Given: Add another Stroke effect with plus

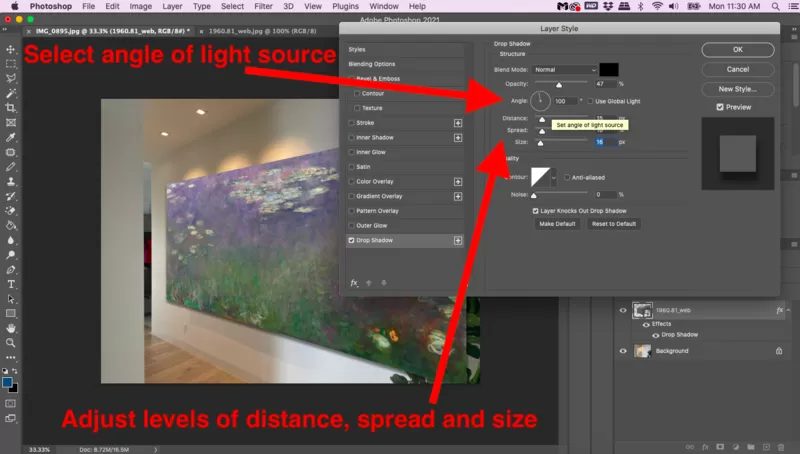Looking at the screenshot, I should (x=458, y=123).
